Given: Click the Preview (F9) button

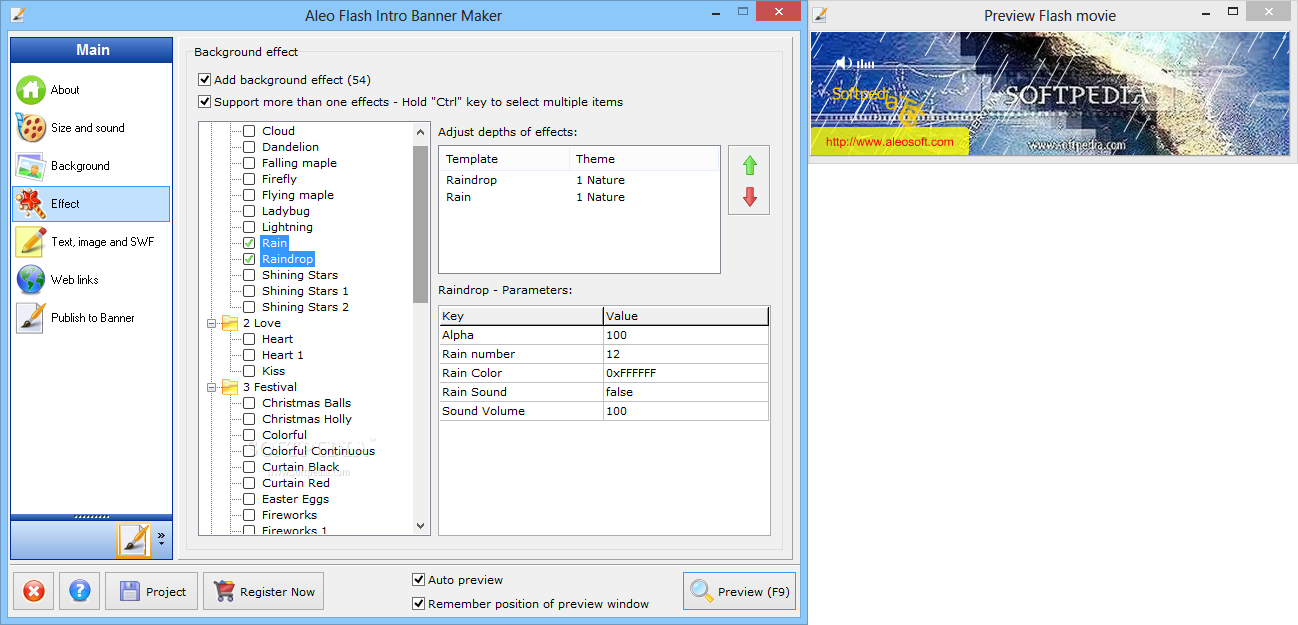Looking at the screenshot, I should [x=739, y=592].
